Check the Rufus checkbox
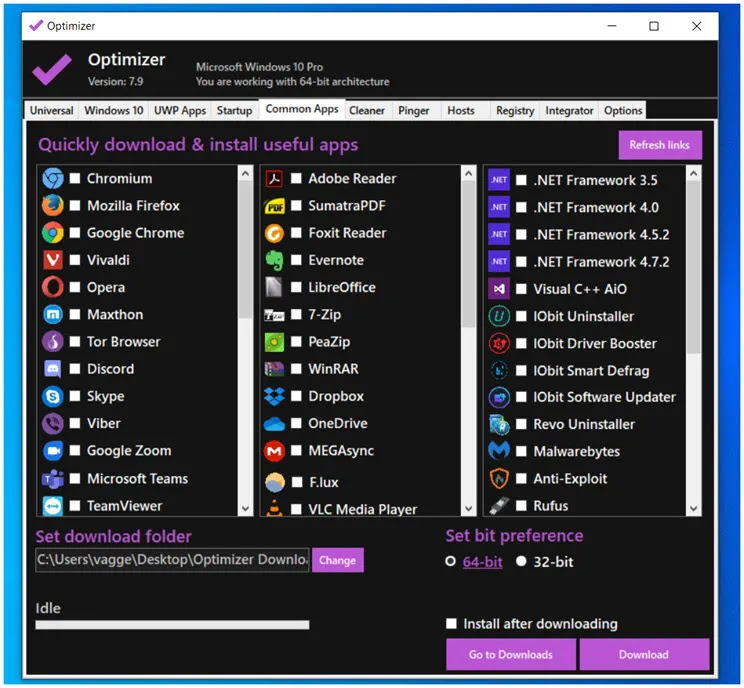744x688 pixels. click(521, 506)
